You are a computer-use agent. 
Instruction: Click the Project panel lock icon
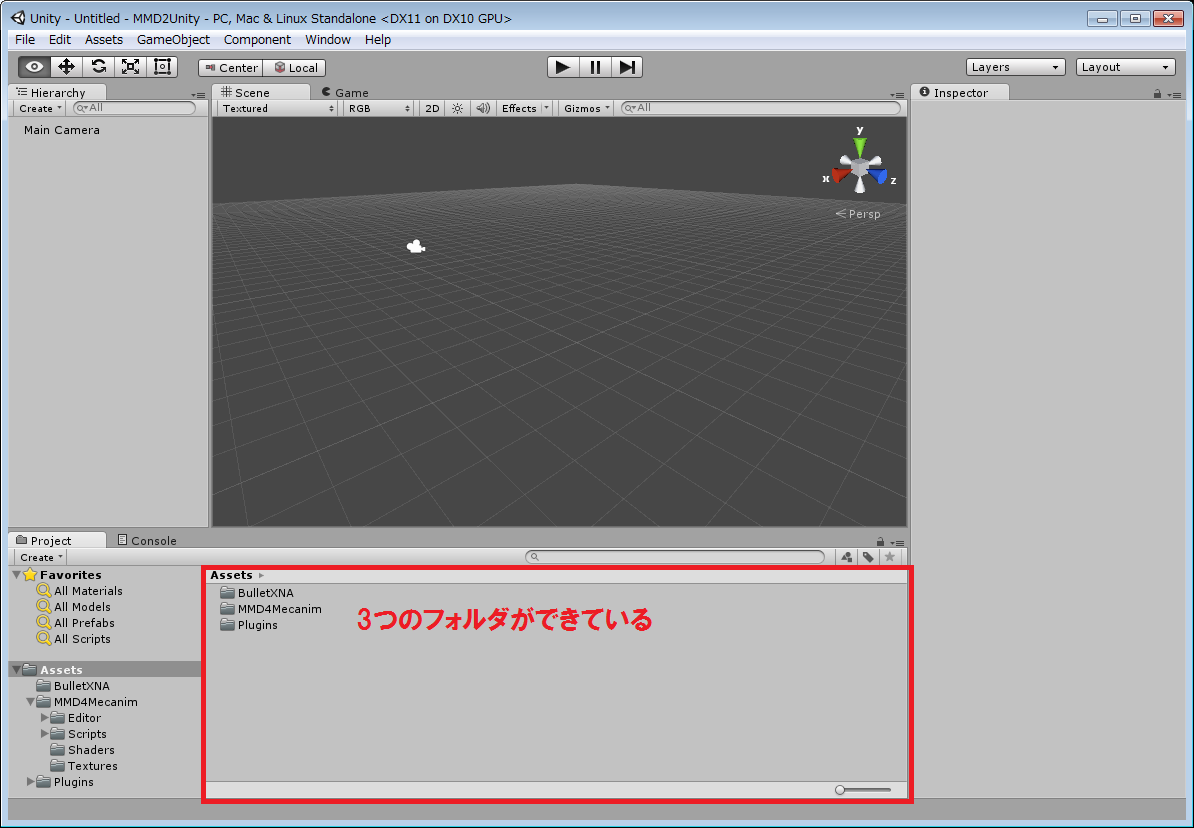click(880, 542)
